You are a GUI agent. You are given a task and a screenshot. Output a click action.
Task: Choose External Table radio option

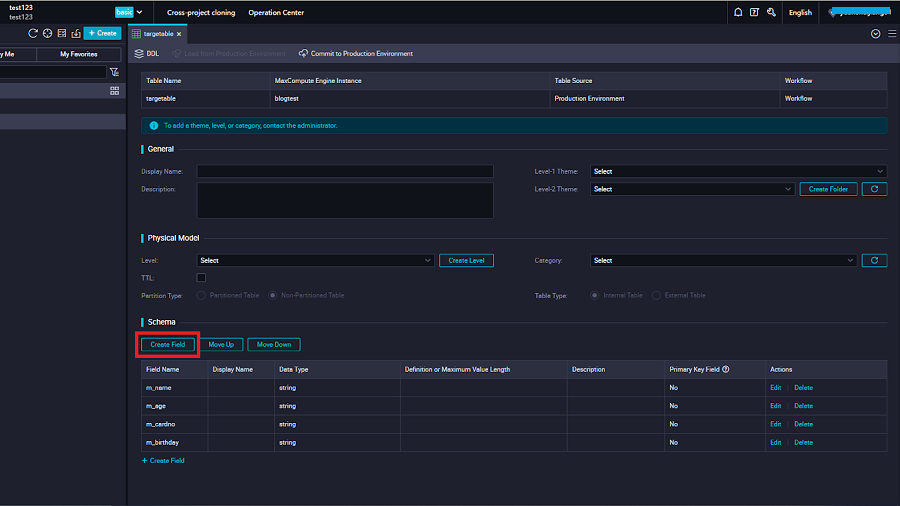[656, 296]
